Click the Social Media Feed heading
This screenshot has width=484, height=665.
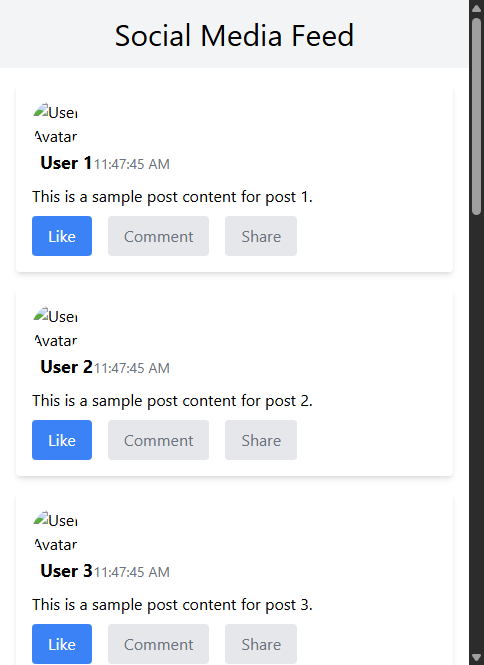pyautogui.click(x=234, y=35)
